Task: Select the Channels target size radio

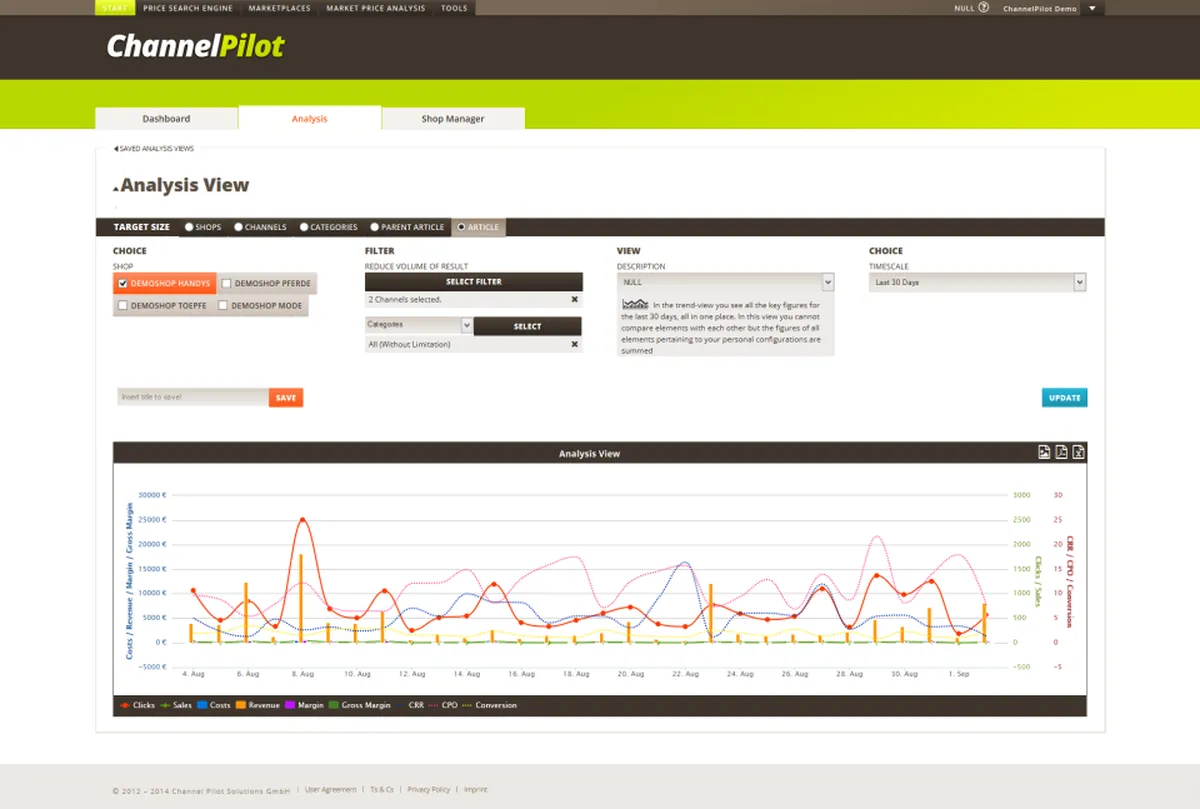Action: (x=239, y=227)
